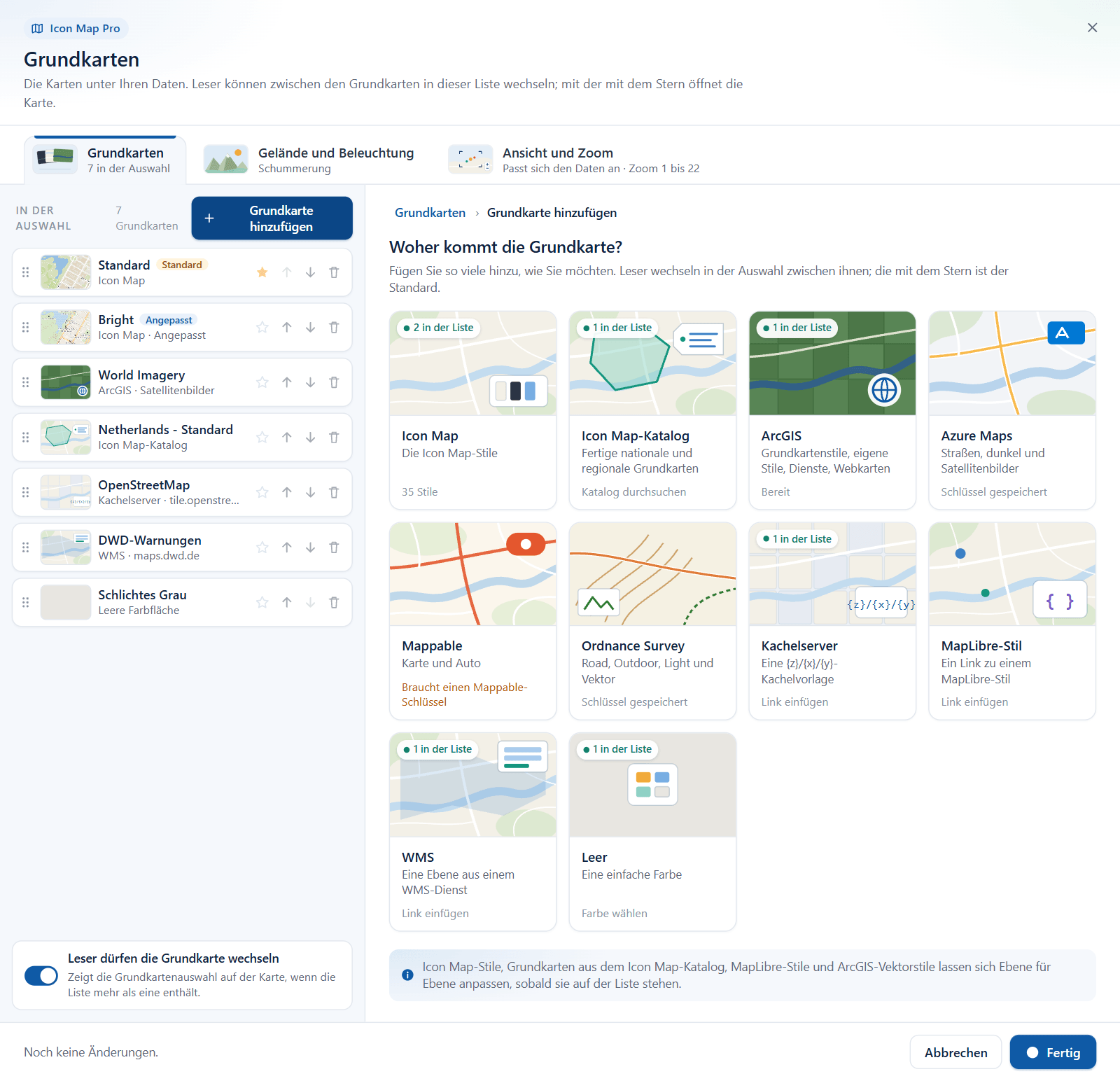The image size is (1120, 1081).
Task: Pick the Ordnance Survey source card
Action: [652, 621]
